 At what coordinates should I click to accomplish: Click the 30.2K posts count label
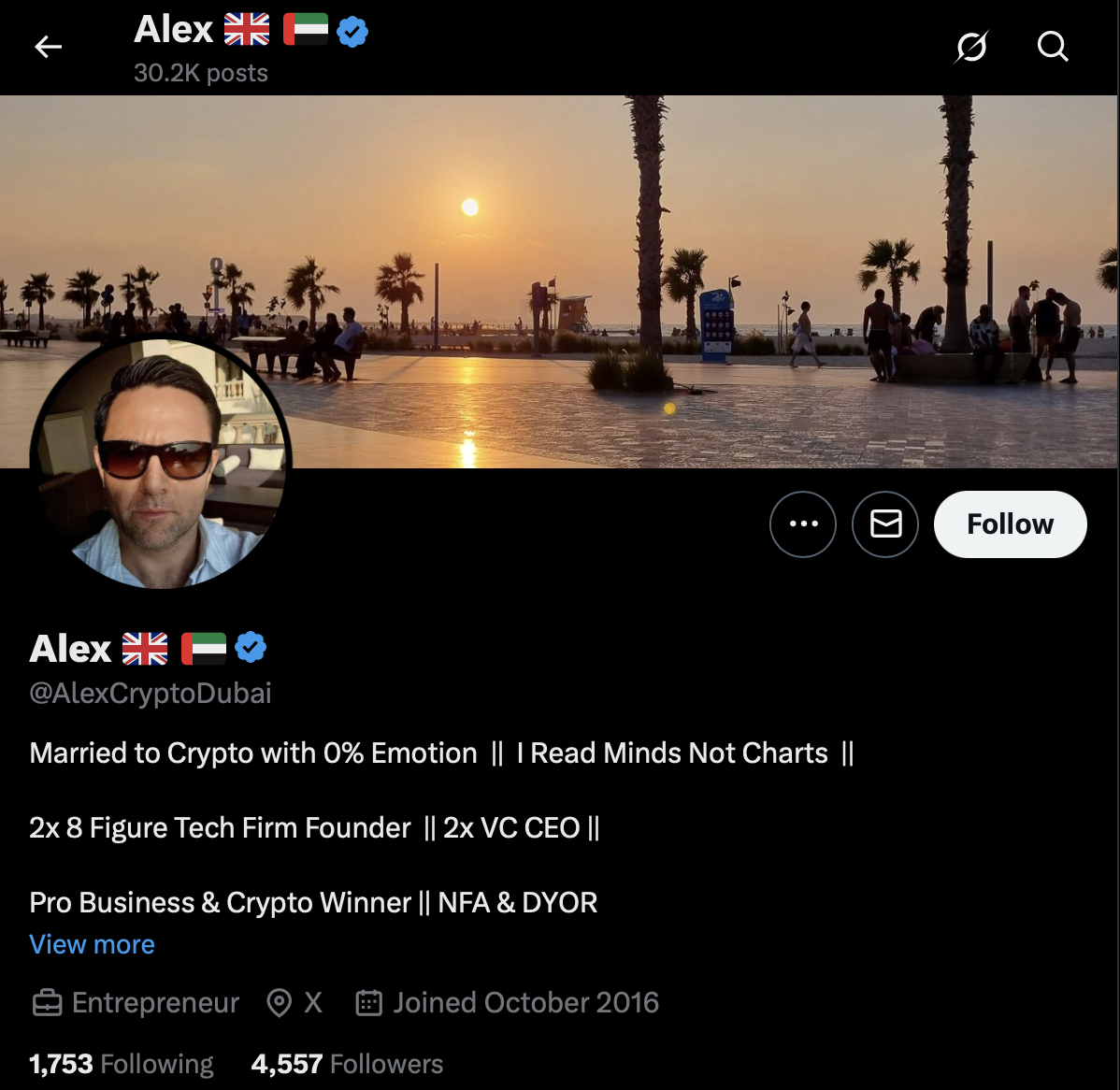[200, 72]
